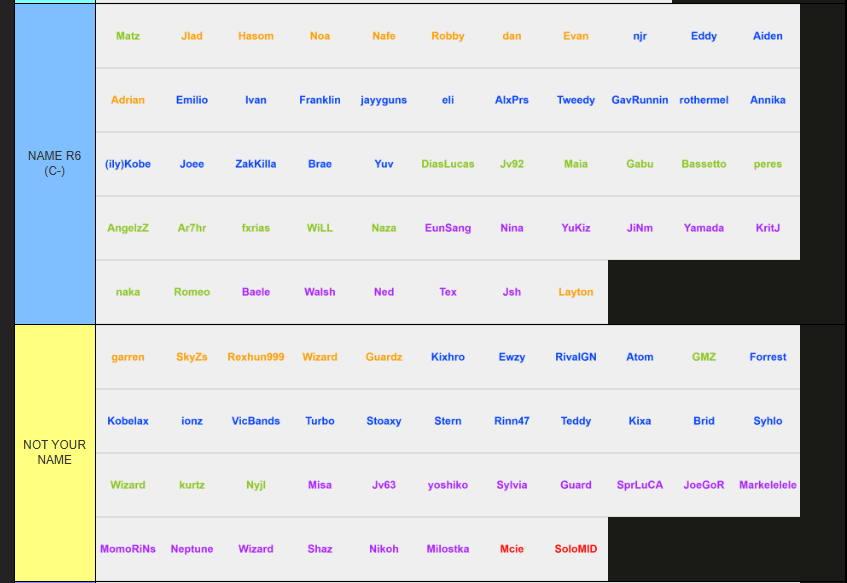Viewport: 847px width, 583px height.
Task: Select the Adrian tile
Action: (x=128, y=100)
